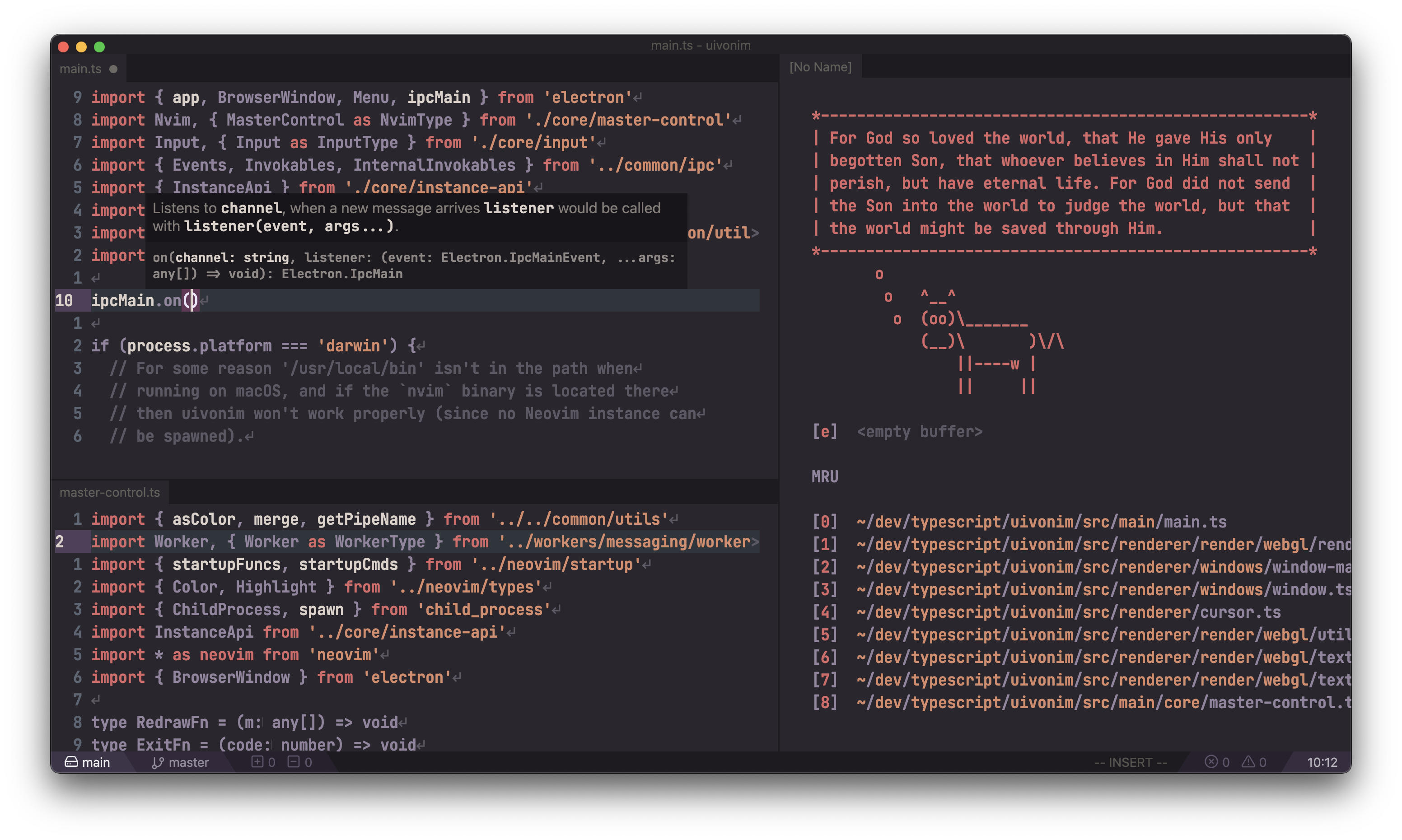This screenshot has height=840, width=1402.
Task: Click the signature hint 'on(channel: string' text
Action: [221, 257]
